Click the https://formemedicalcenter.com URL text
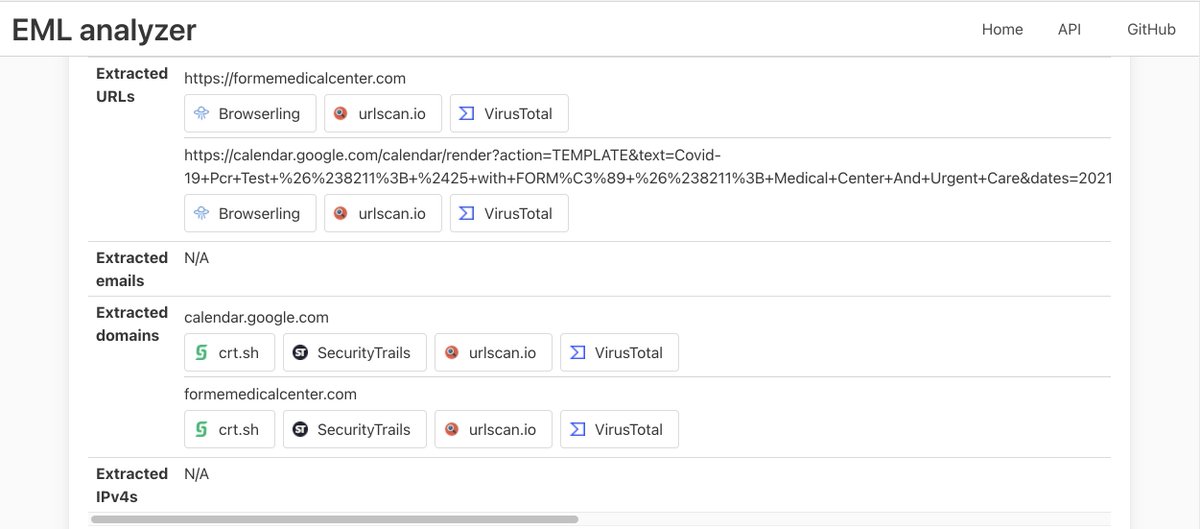 295,78
